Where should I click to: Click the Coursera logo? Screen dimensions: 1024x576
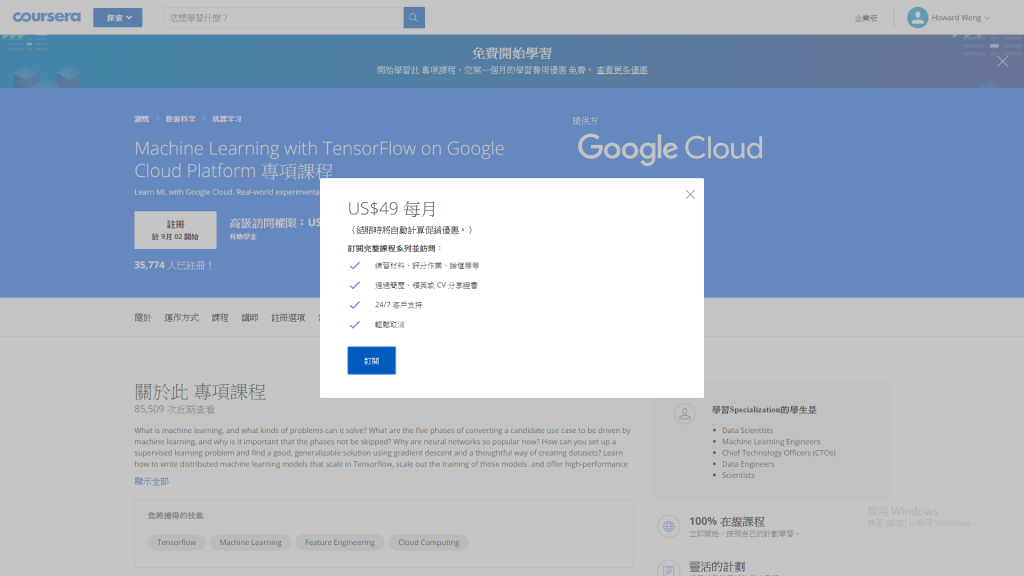46,17
